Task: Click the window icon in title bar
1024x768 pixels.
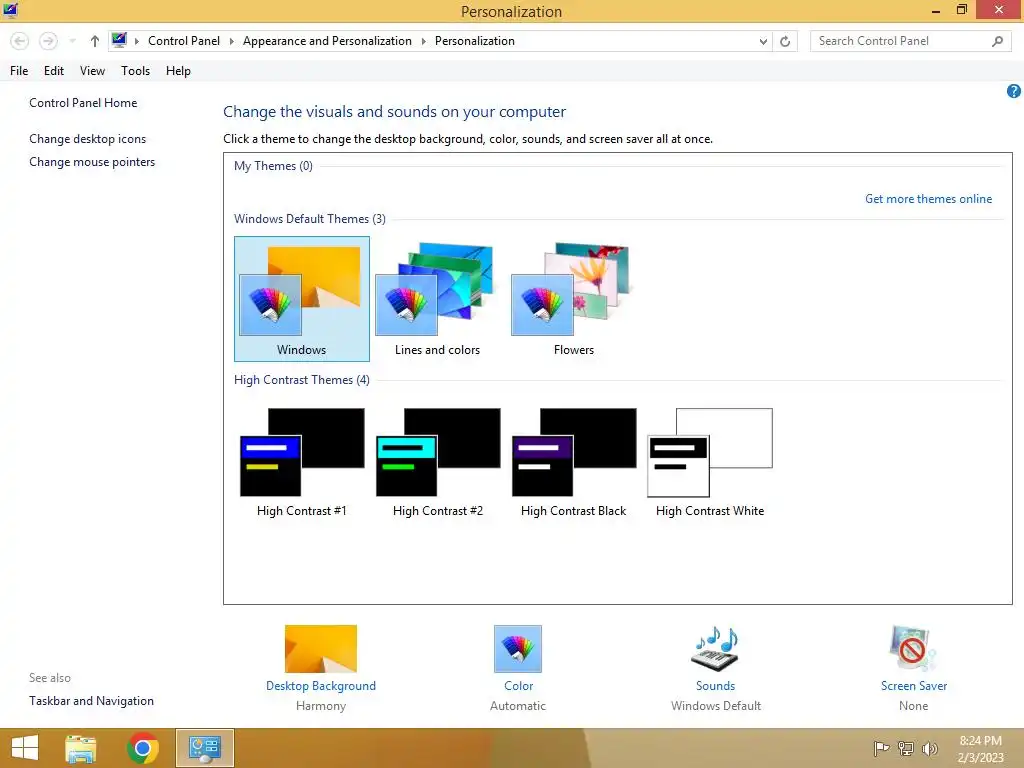Action: (10, 10)
